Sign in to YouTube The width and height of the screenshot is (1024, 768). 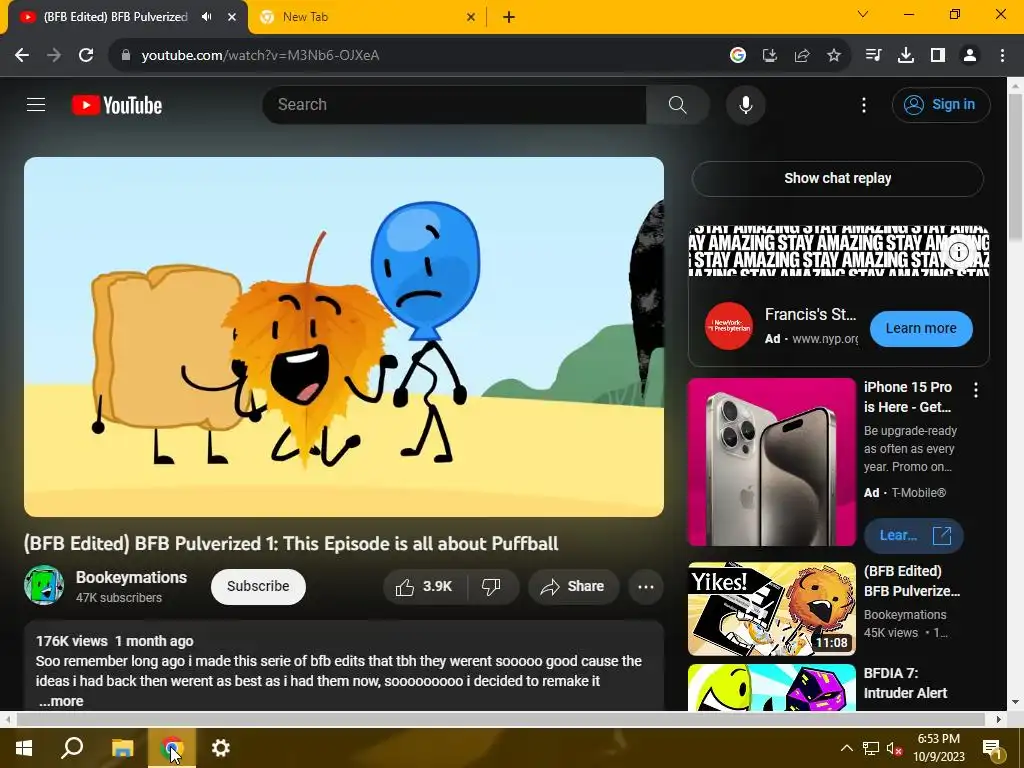coord(941,104)
